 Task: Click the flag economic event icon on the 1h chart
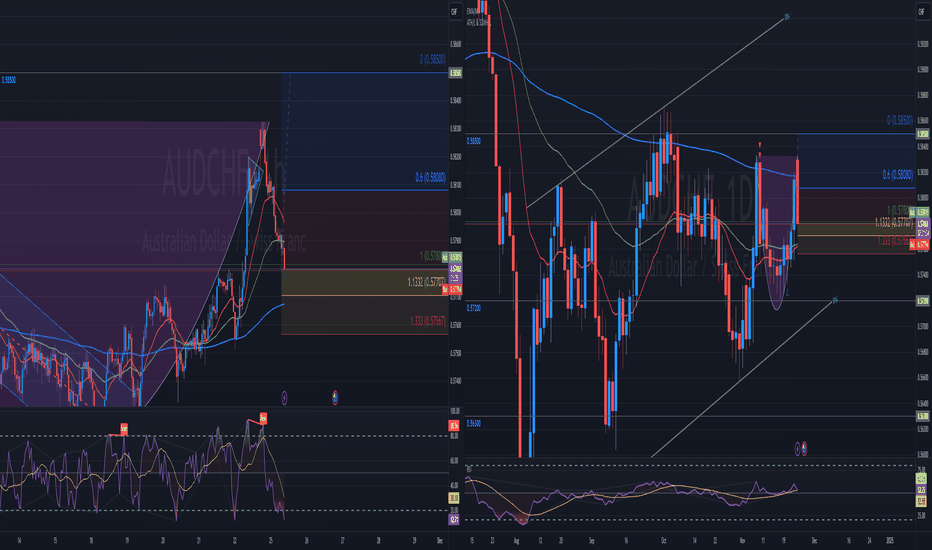[335, 398]
